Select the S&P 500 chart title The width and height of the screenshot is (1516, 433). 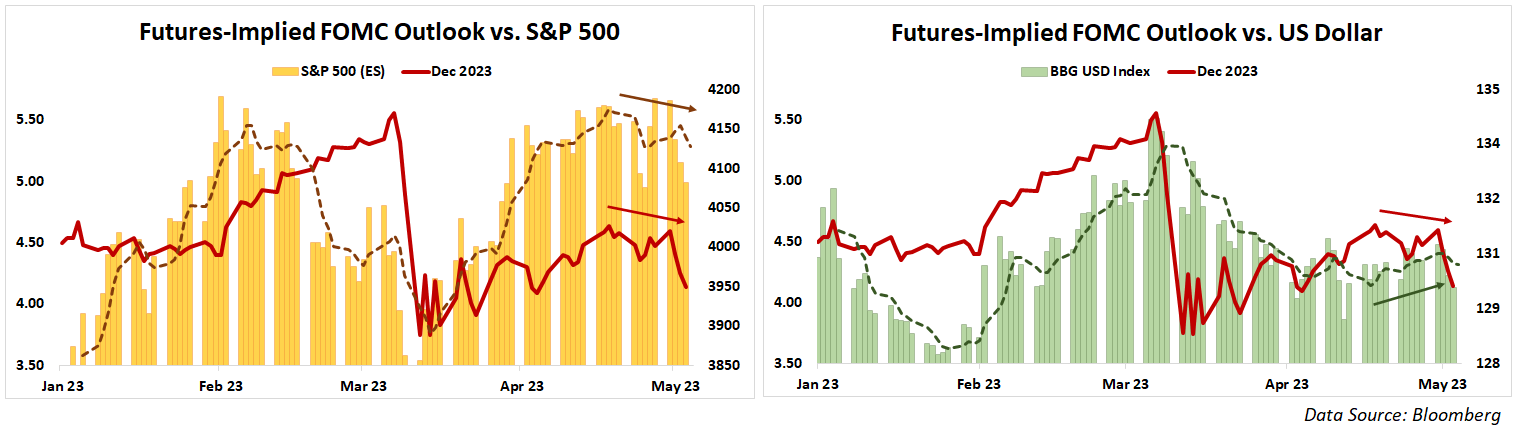coord(379,33)
